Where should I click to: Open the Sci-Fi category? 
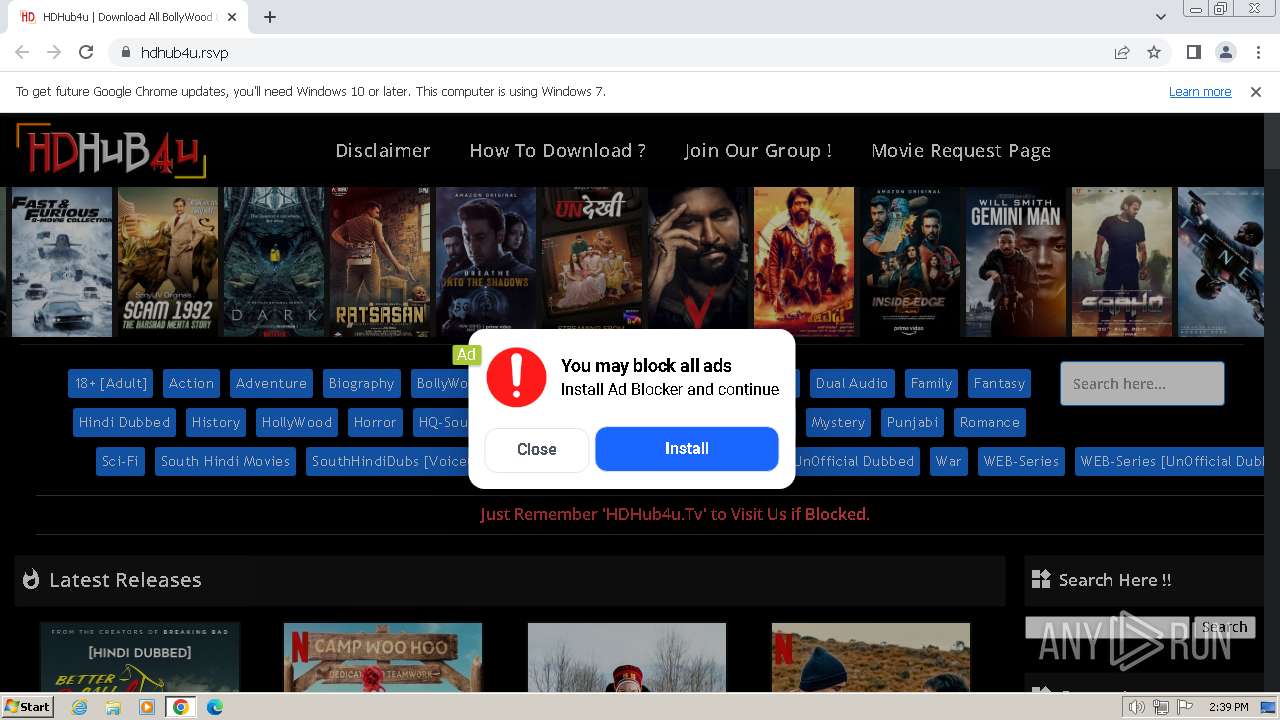120,461
